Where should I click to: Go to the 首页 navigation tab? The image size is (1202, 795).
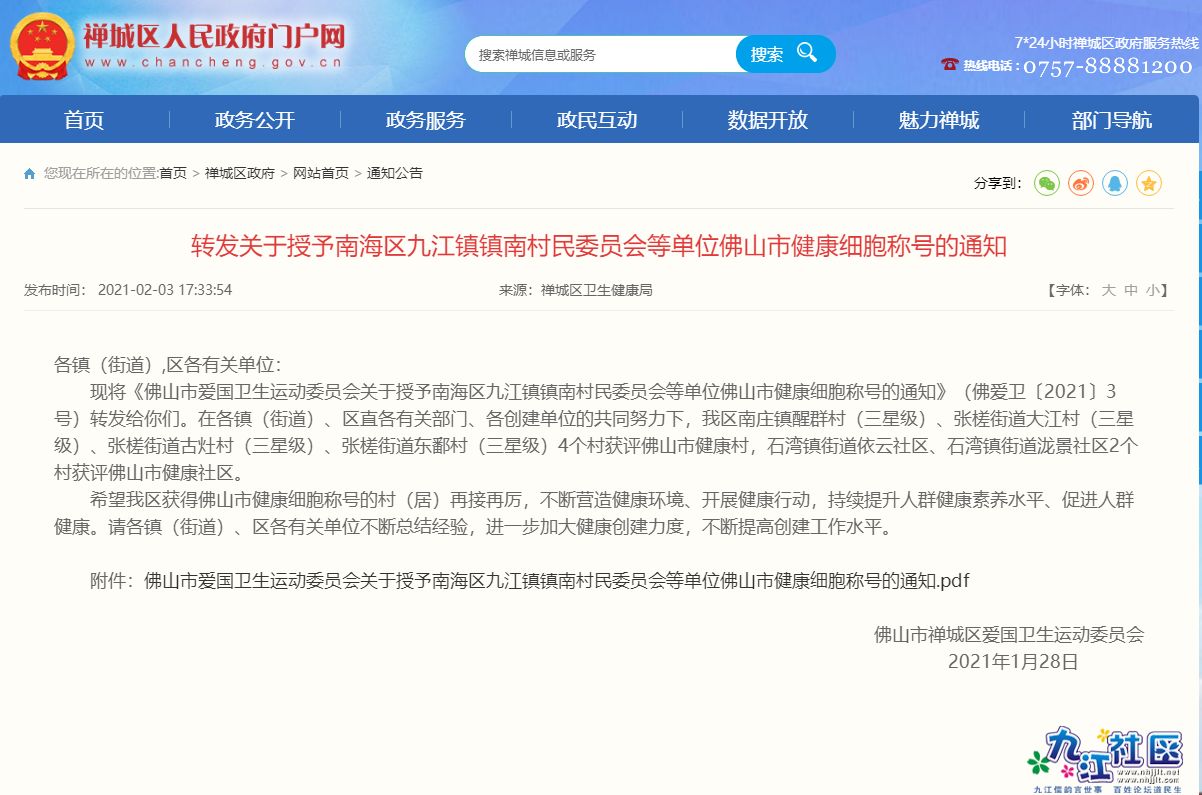(84, 120)
